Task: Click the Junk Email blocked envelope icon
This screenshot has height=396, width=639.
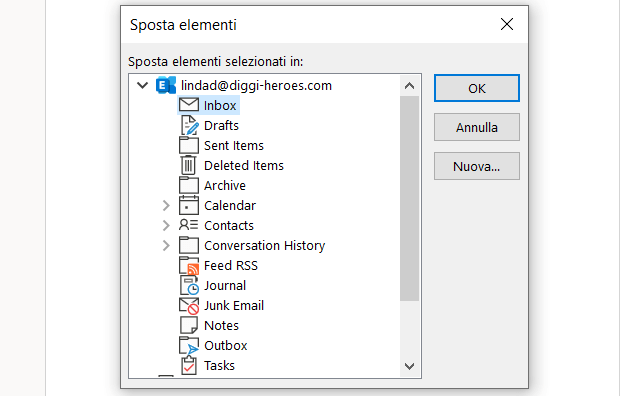Action: (x=189, y=306)
